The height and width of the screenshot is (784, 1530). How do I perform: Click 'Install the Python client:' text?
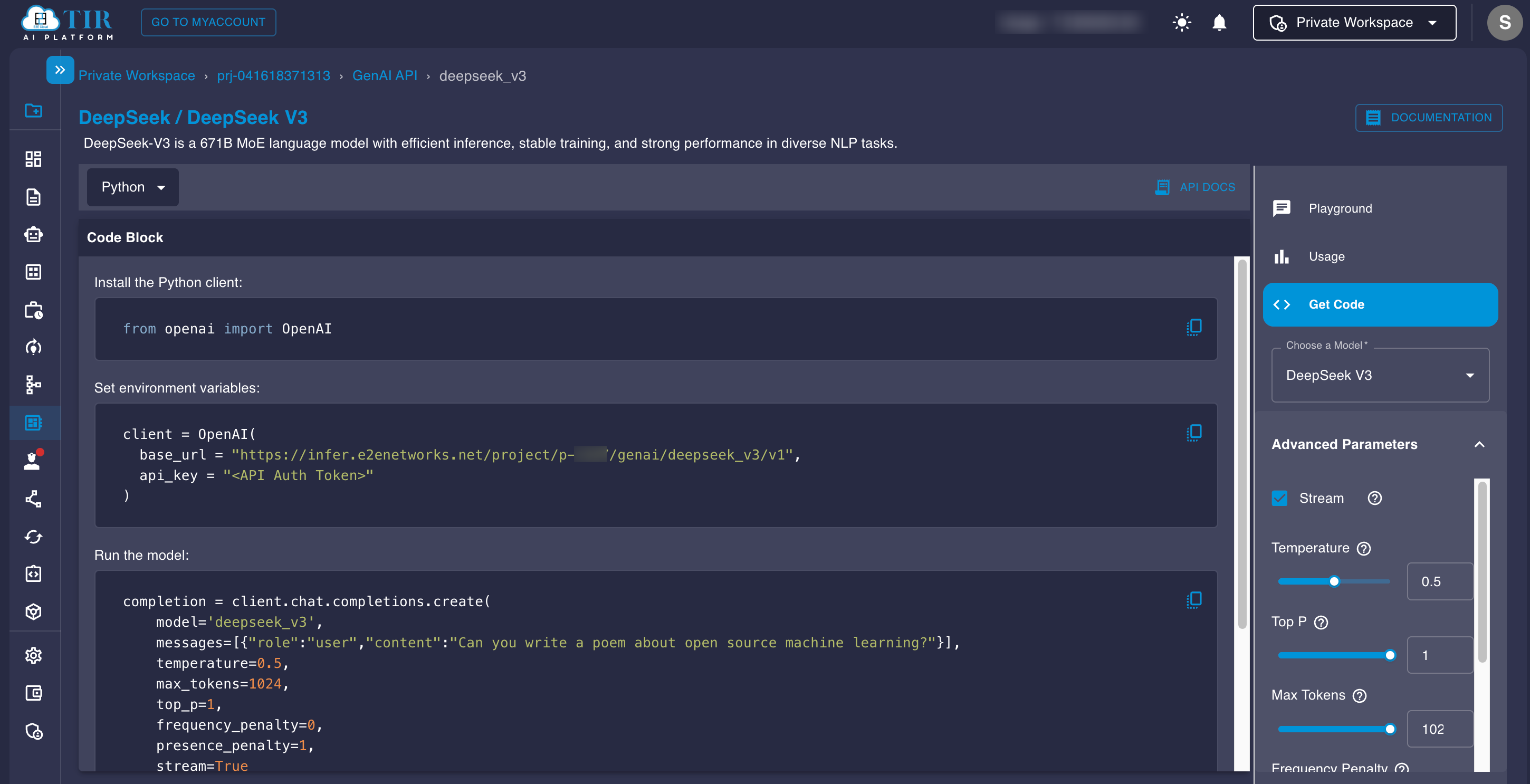[168, 283]
